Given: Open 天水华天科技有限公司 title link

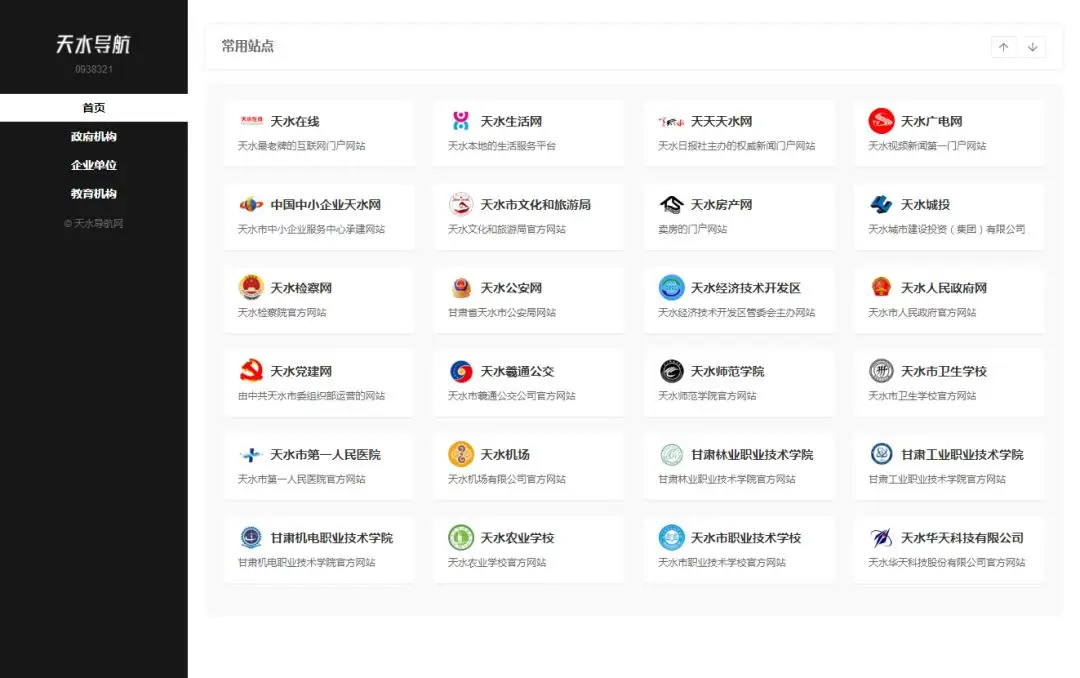Looking at the screenshot, I should tap(962, 538).
